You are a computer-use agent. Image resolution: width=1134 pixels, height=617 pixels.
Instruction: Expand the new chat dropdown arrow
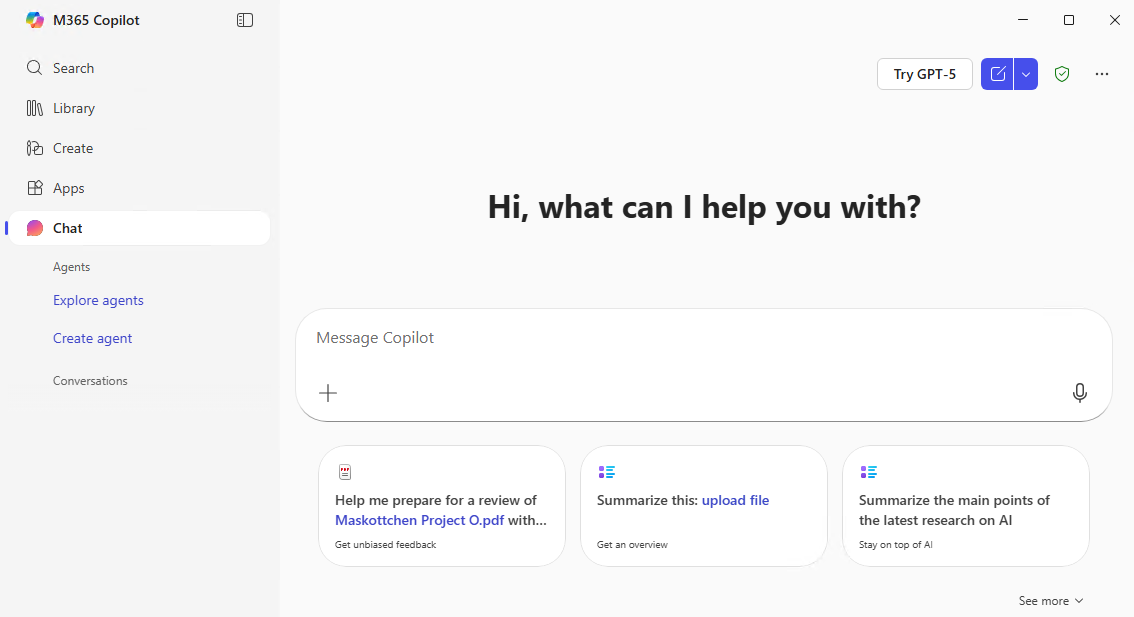click(1026, 74)
